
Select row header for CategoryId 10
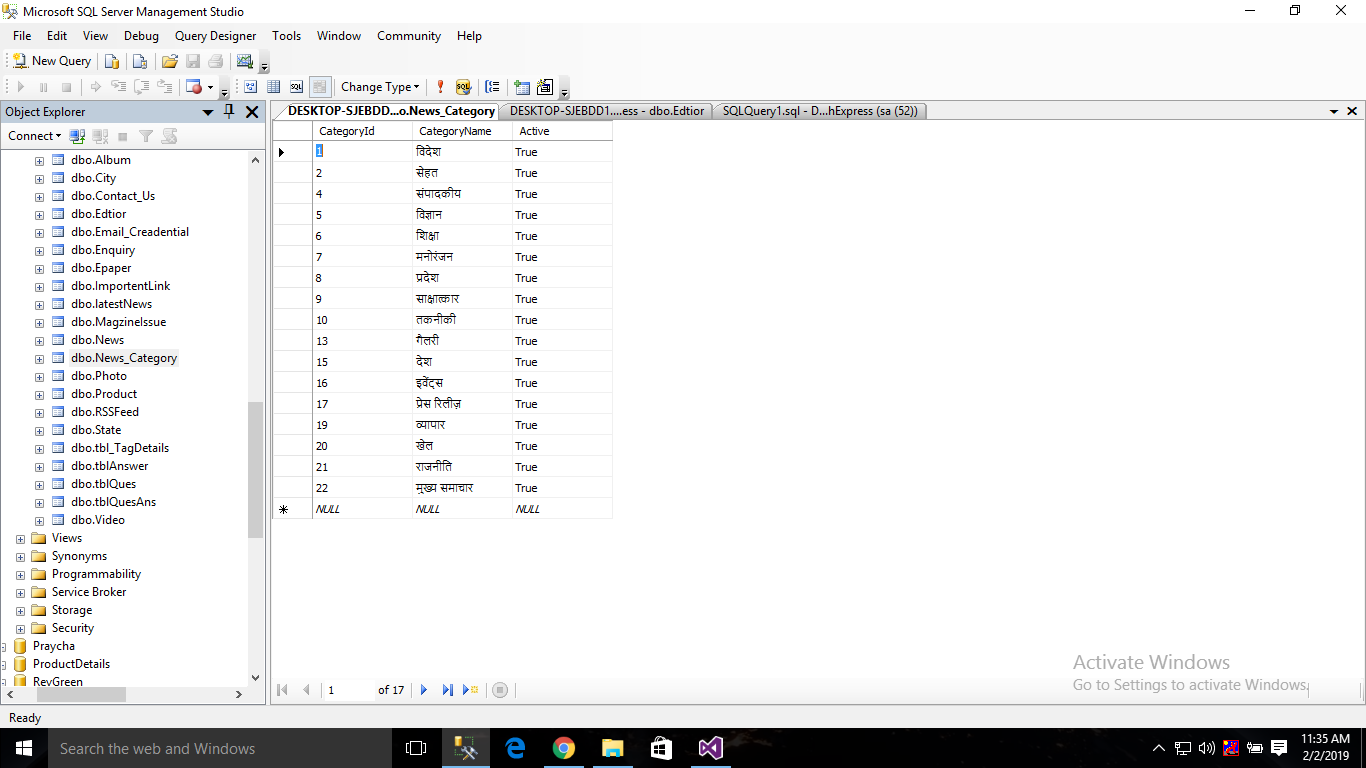pos(292,320)
